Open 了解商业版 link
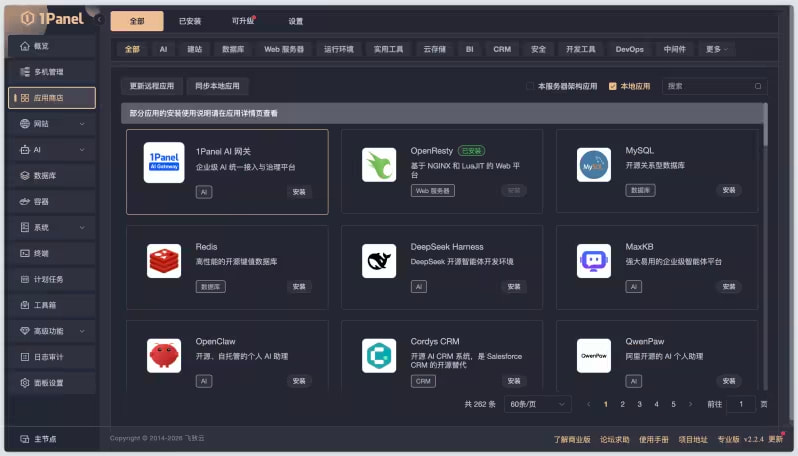Viewport: 798px width, 456px height. 572,439
